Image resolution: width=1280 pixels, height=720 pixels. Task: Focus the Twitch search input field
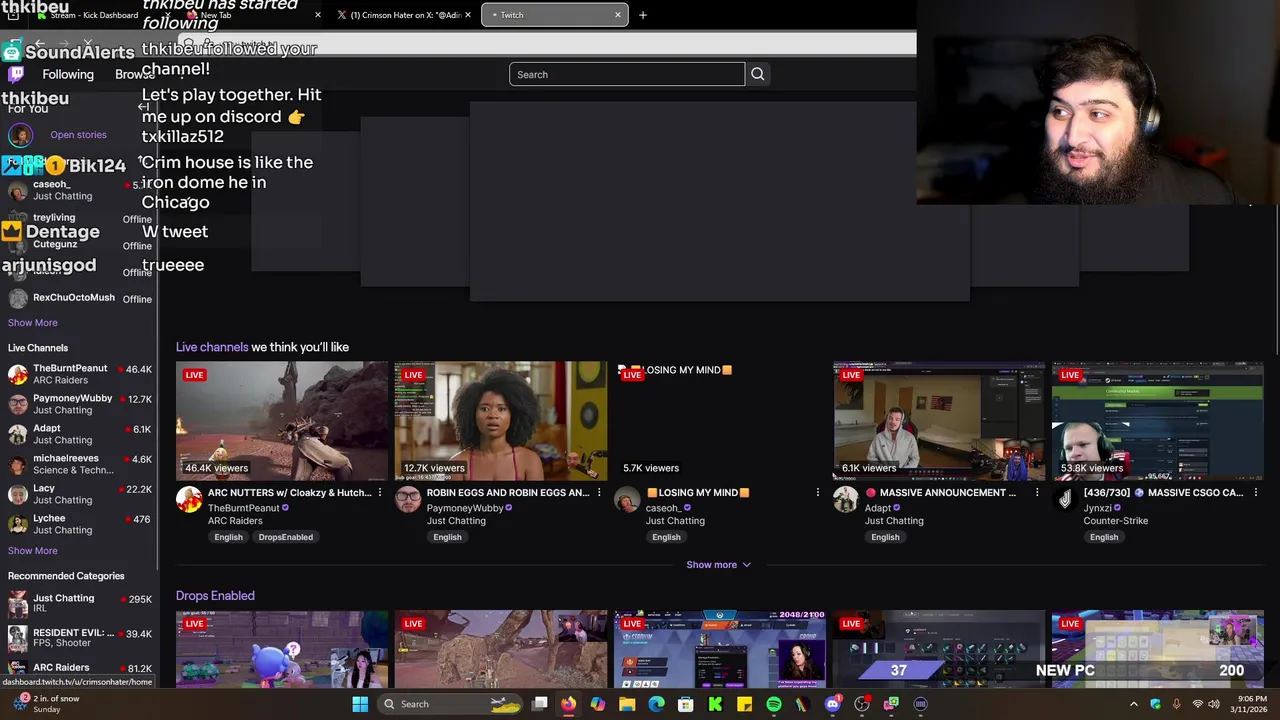click(x=627, y=74)
